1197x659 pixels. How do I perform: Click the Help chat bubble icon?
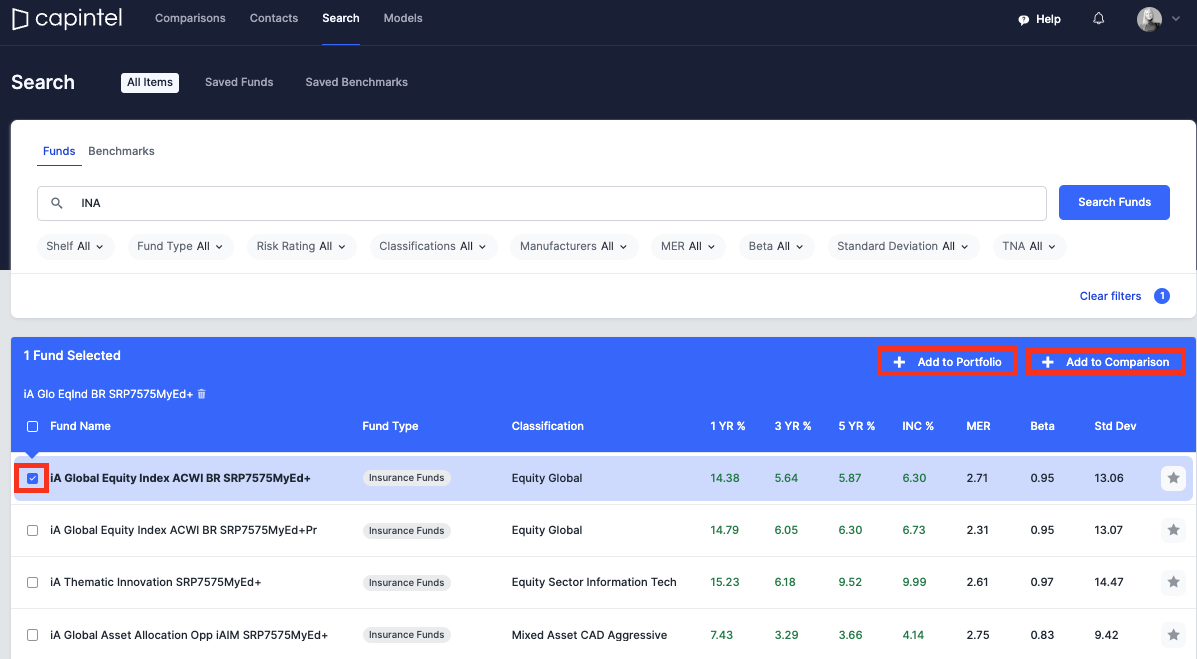point(1024,20)
